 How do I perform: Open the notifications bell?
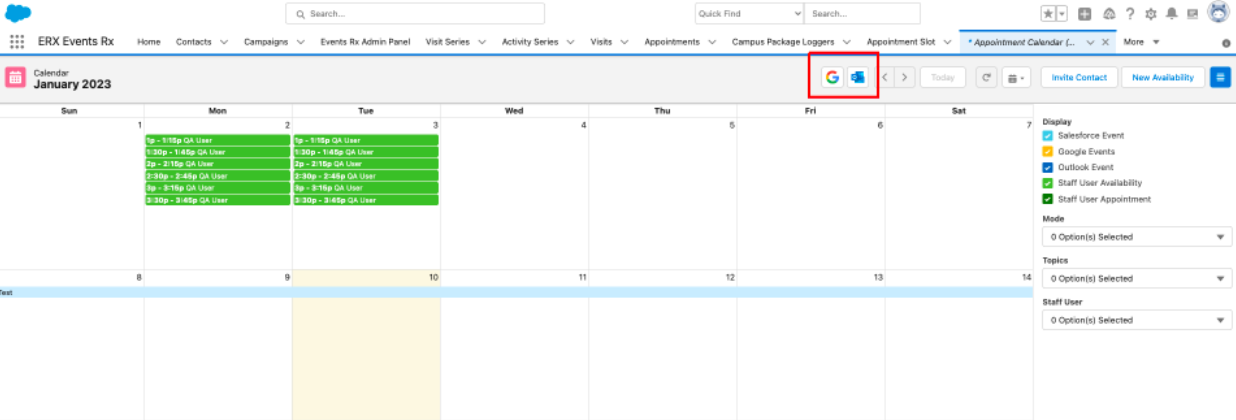click(1171, 13)
